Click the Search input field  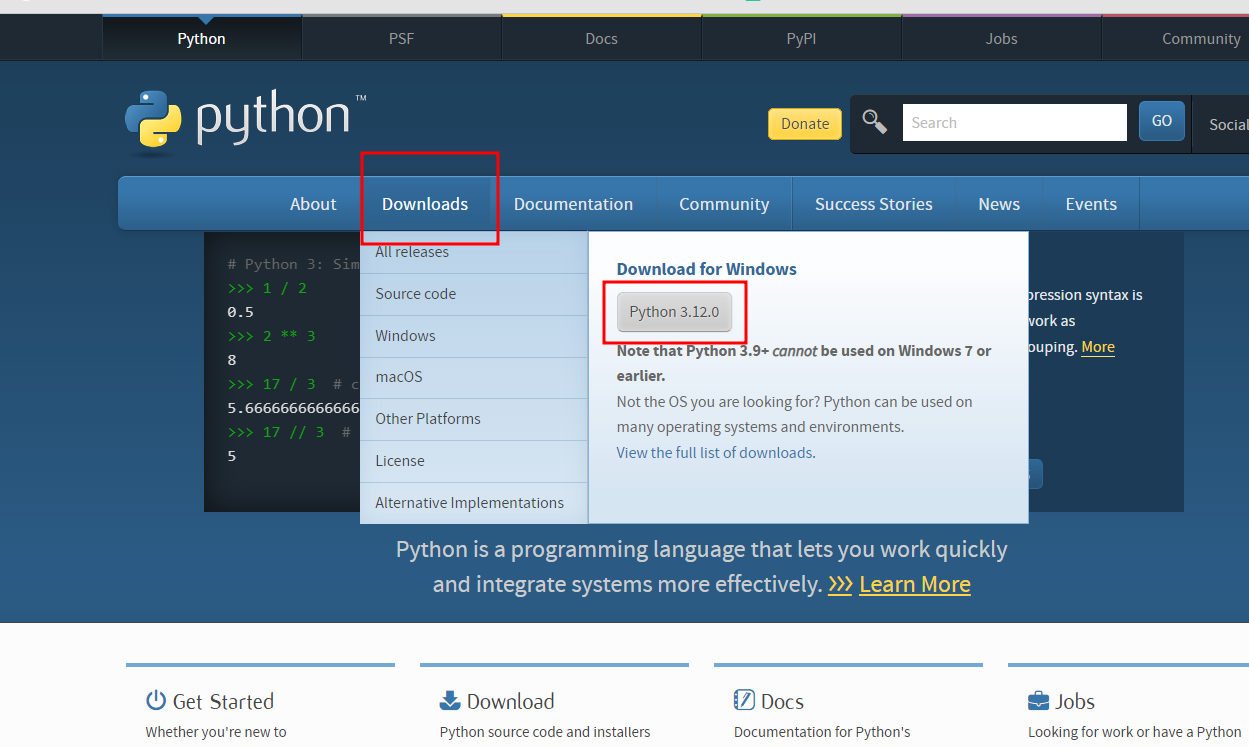[x=1015, y=123]
